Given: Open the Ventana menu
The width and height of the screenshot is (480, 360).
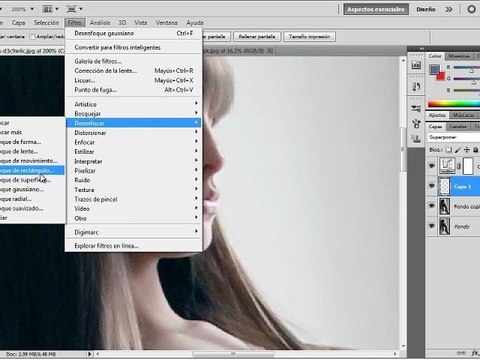Looking at the screenshot, I should coord(167,23).
